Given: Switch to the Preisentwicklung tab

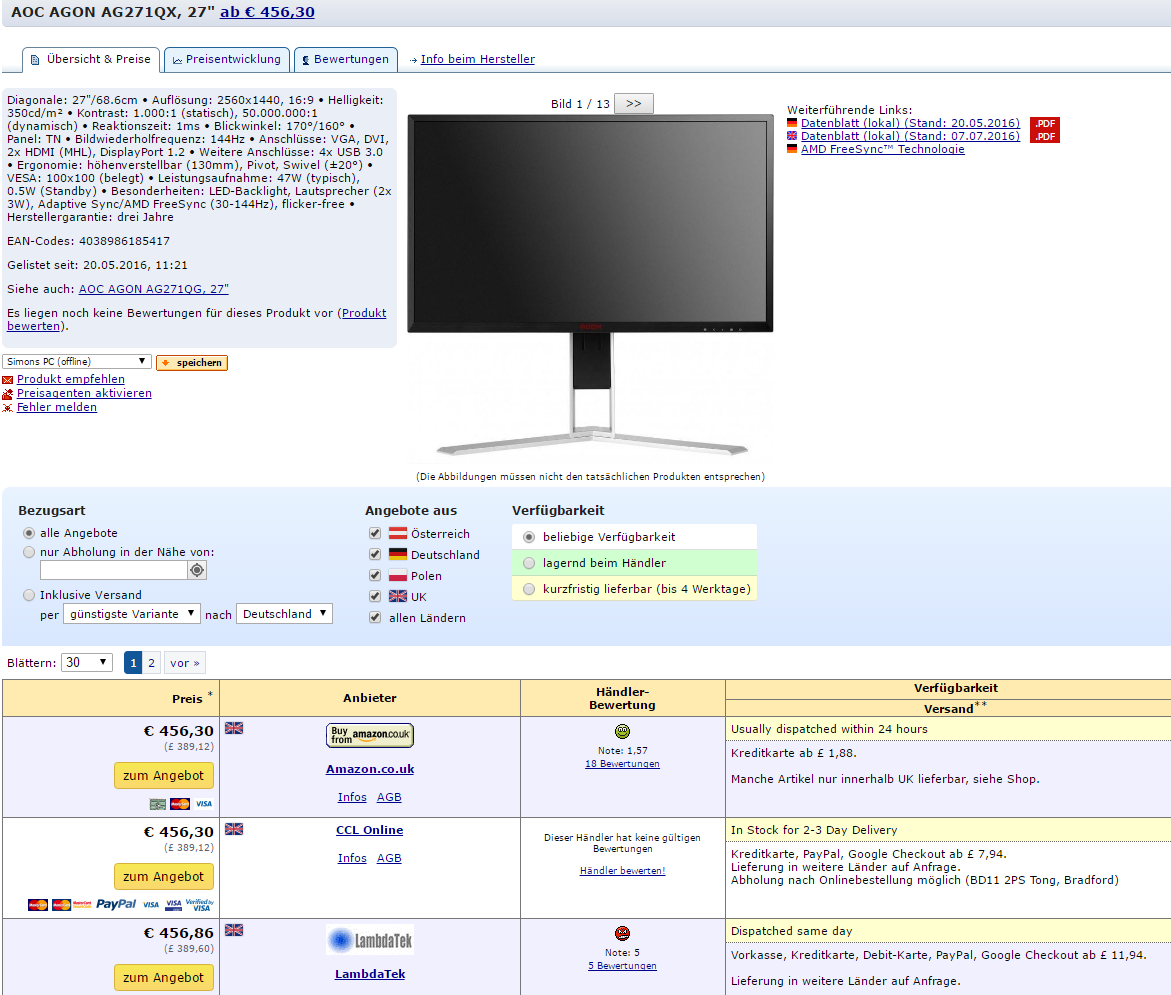Looking at the screenshot, I should pos(226,59).
